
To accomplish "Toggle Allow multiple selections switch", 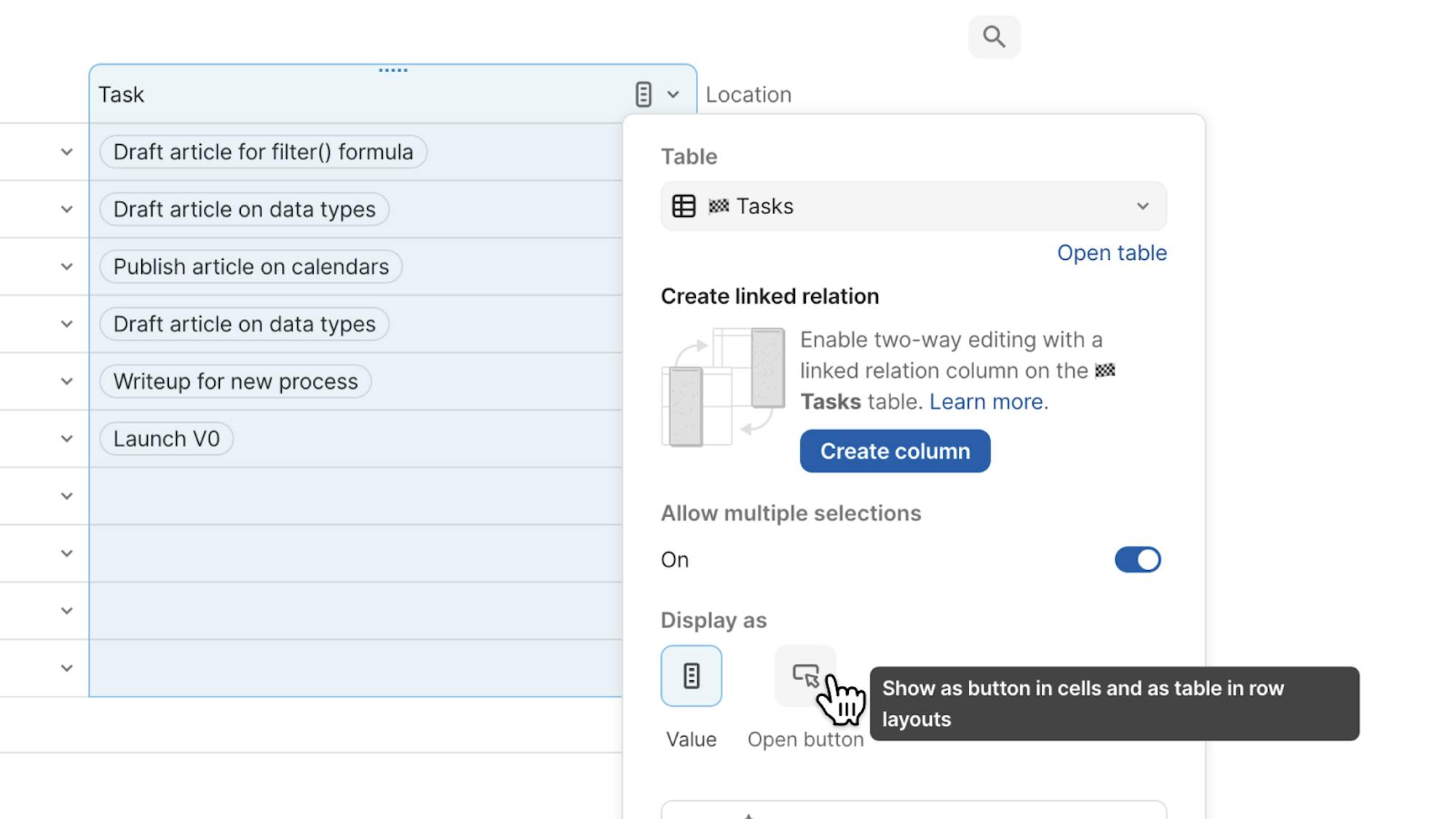I will (1137, 560).
